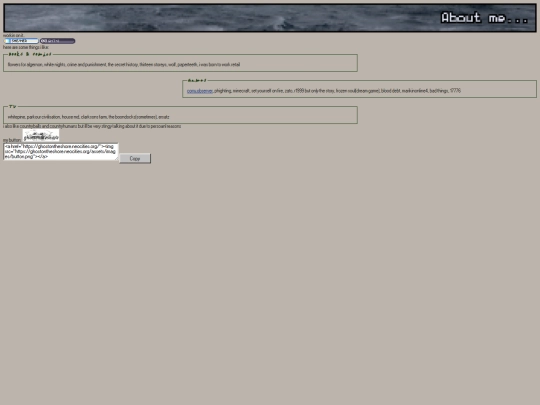Click the books list starting 'flowers for algernon'

click(124, 64)
